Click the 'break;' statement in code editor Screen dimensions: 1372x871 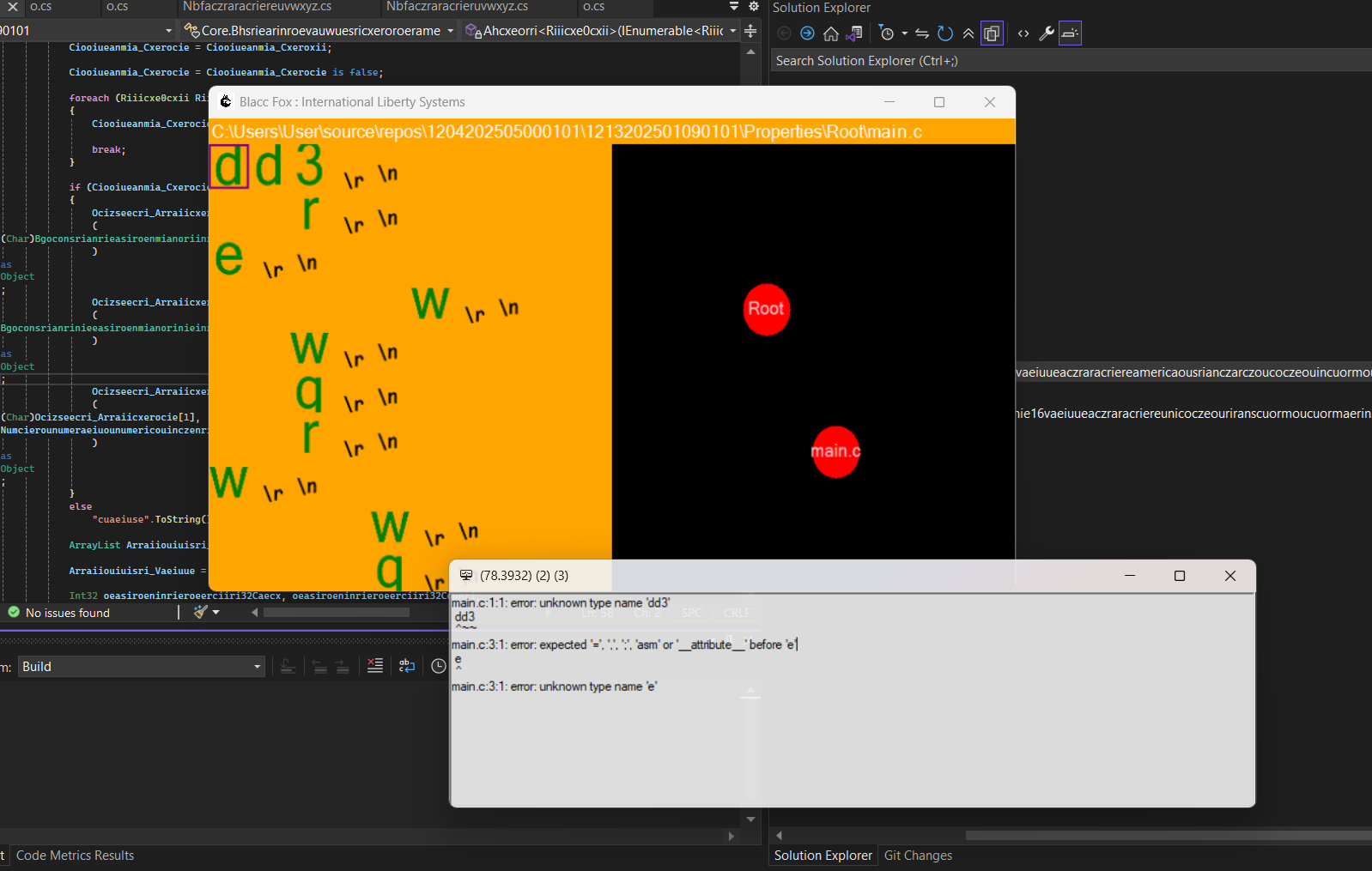109,149
